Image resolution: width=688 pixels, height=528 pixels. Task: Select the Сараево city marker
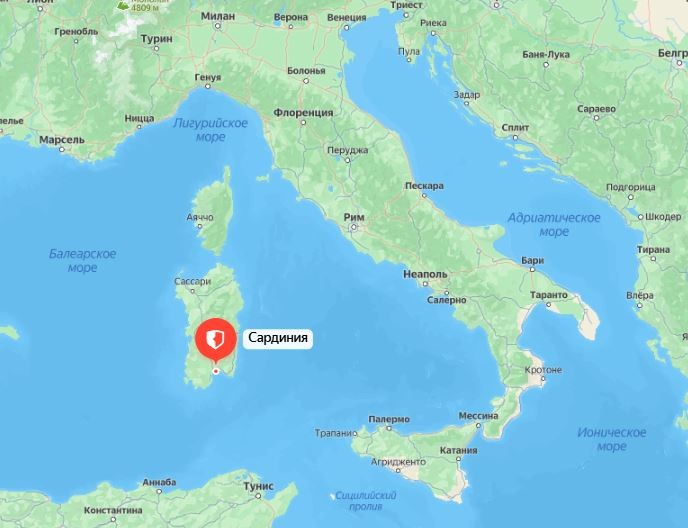click(x=596, y=118)
